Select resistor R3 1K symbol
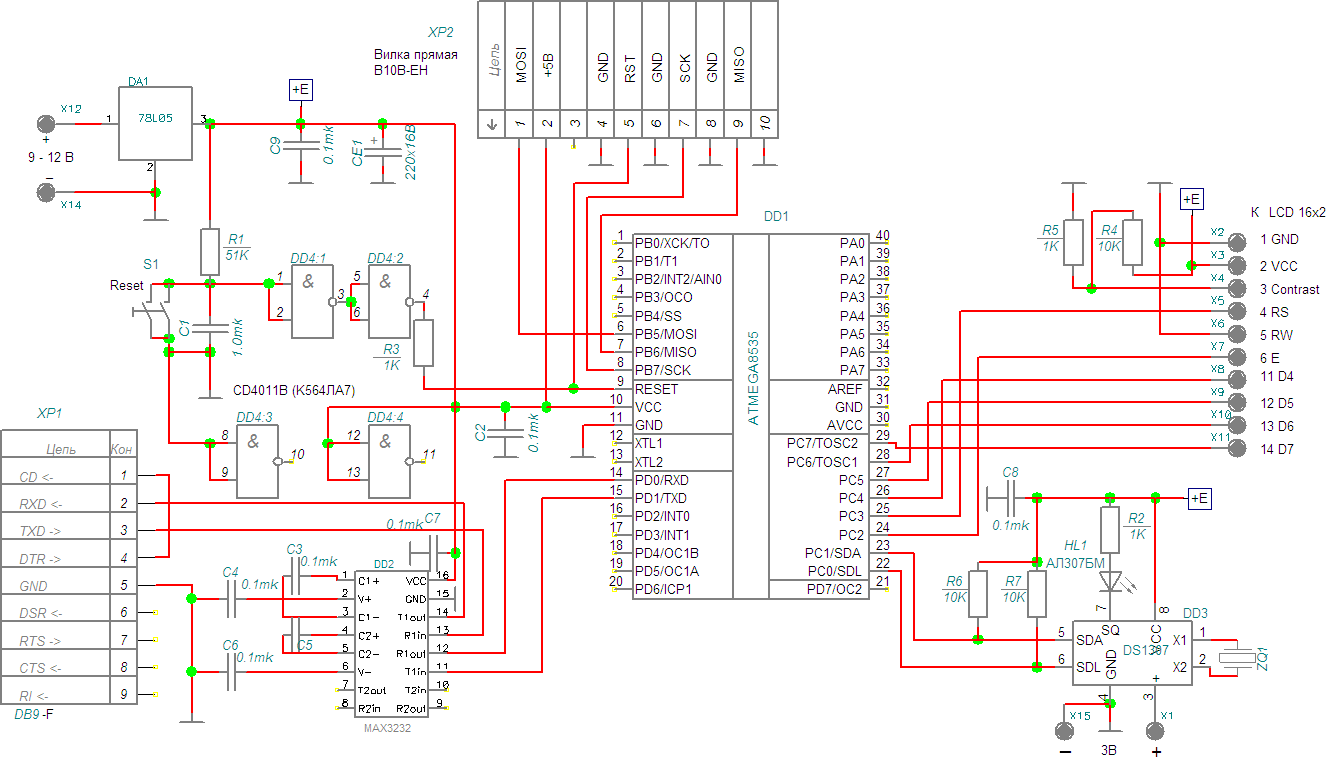This screenshot has height=765, width=1333. pos(424,343)
